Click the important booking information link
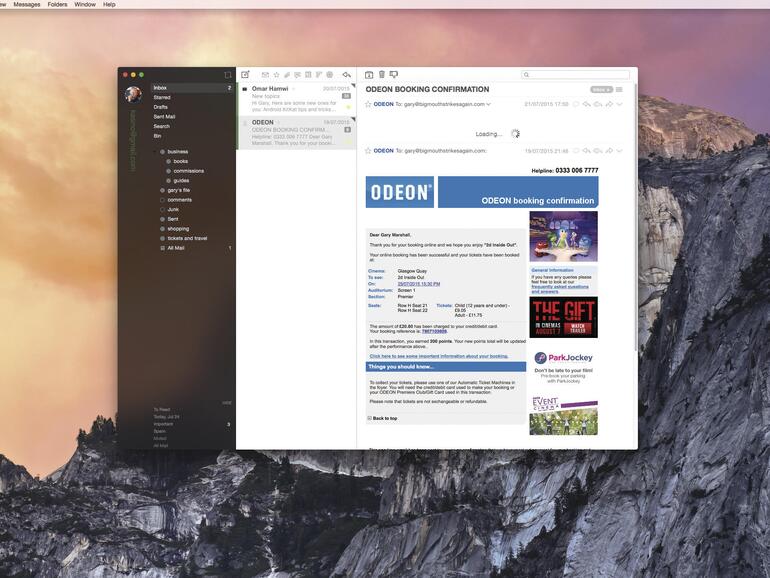The width and height of the screenshot is (770, 578). pyautogui.click(x=439, y=356)
